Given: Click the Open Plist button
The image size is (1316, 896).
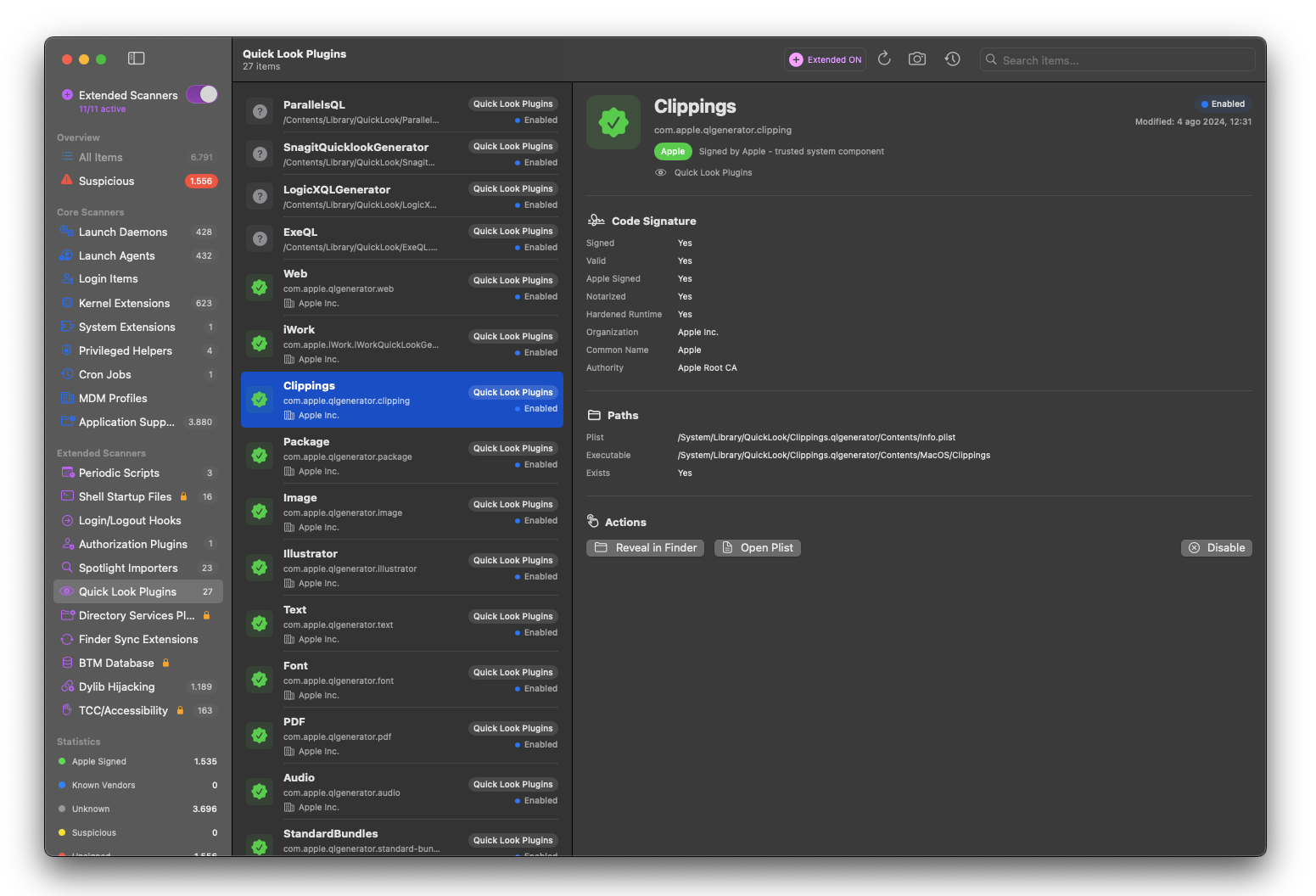Looking at the screenshot, I should pyautogui.click(x=758, y=547).
